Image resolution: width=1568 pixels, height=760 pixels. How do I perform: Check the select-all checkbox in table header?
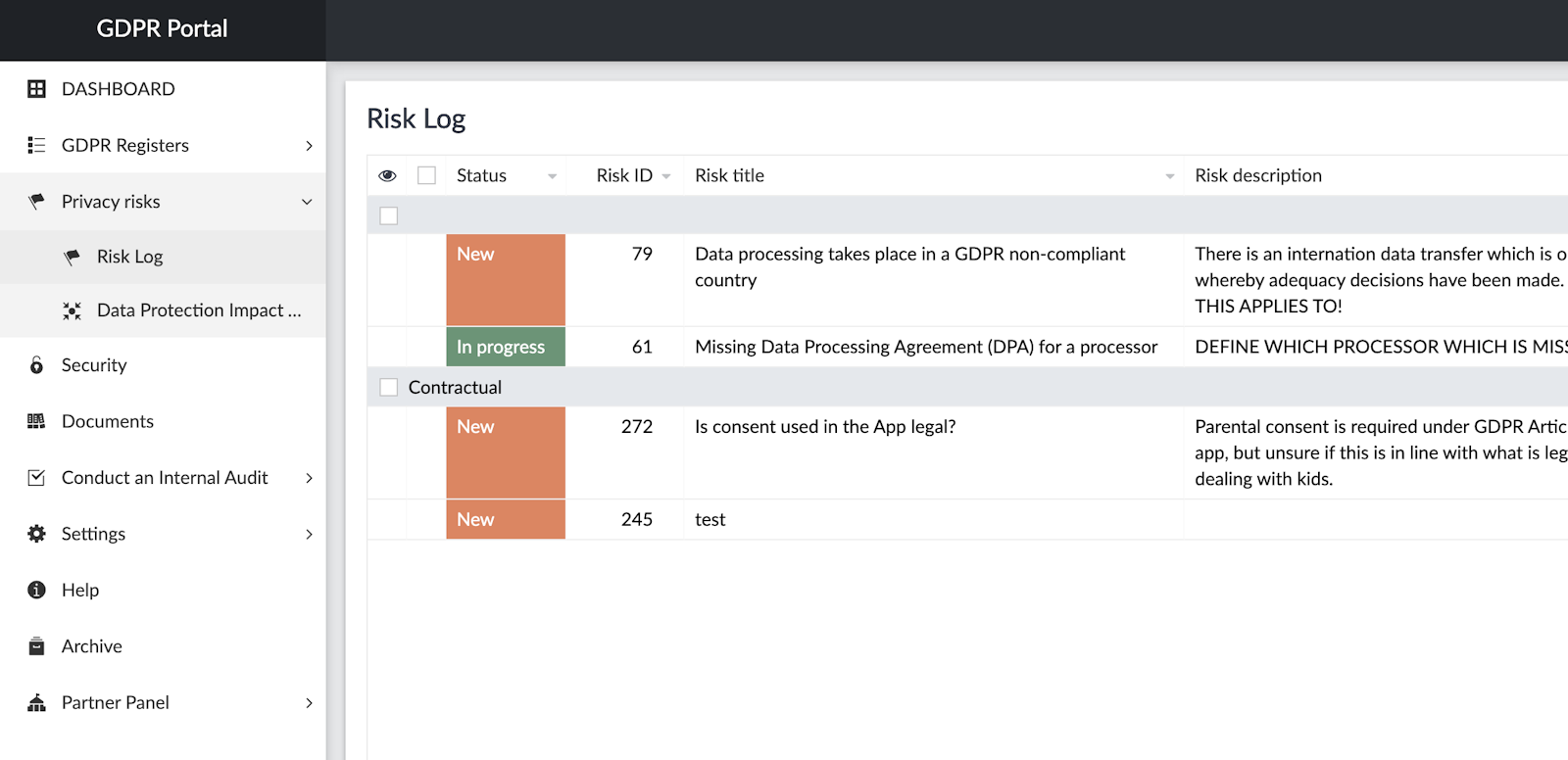tap(426, 175)
